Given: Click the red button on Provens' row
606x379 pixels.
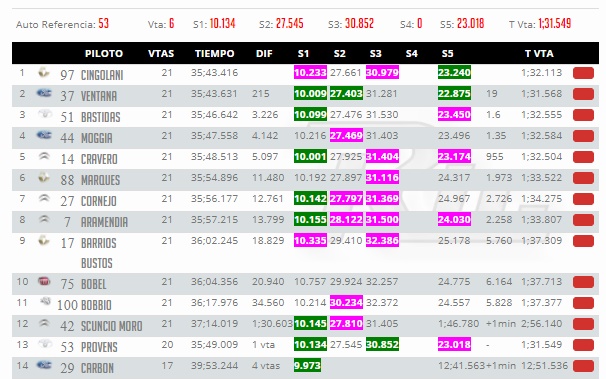Looking at the screenshot, I should point(583,345).
